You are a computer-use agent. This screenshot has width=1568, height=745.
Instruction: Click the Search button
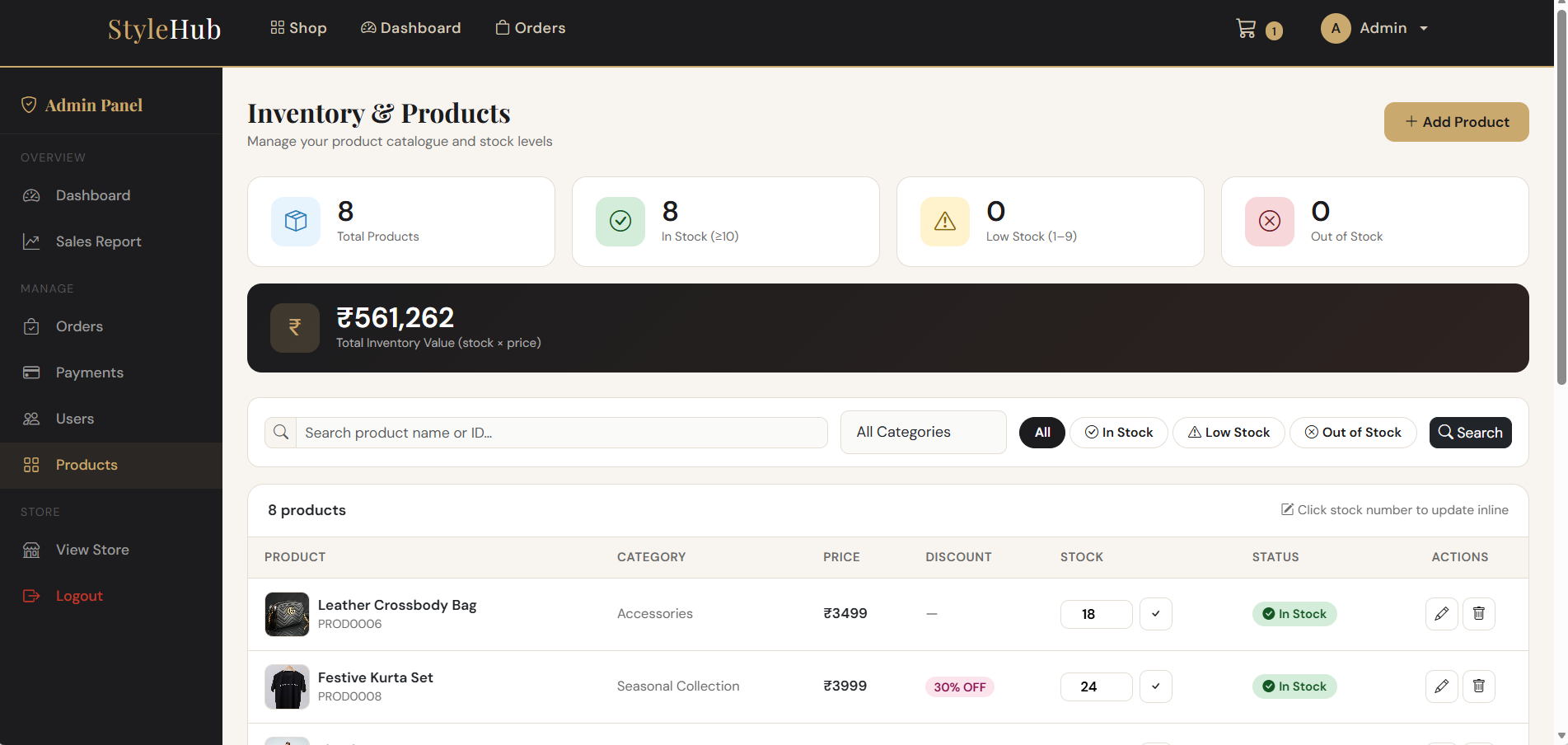click(x=1470, y=432)
